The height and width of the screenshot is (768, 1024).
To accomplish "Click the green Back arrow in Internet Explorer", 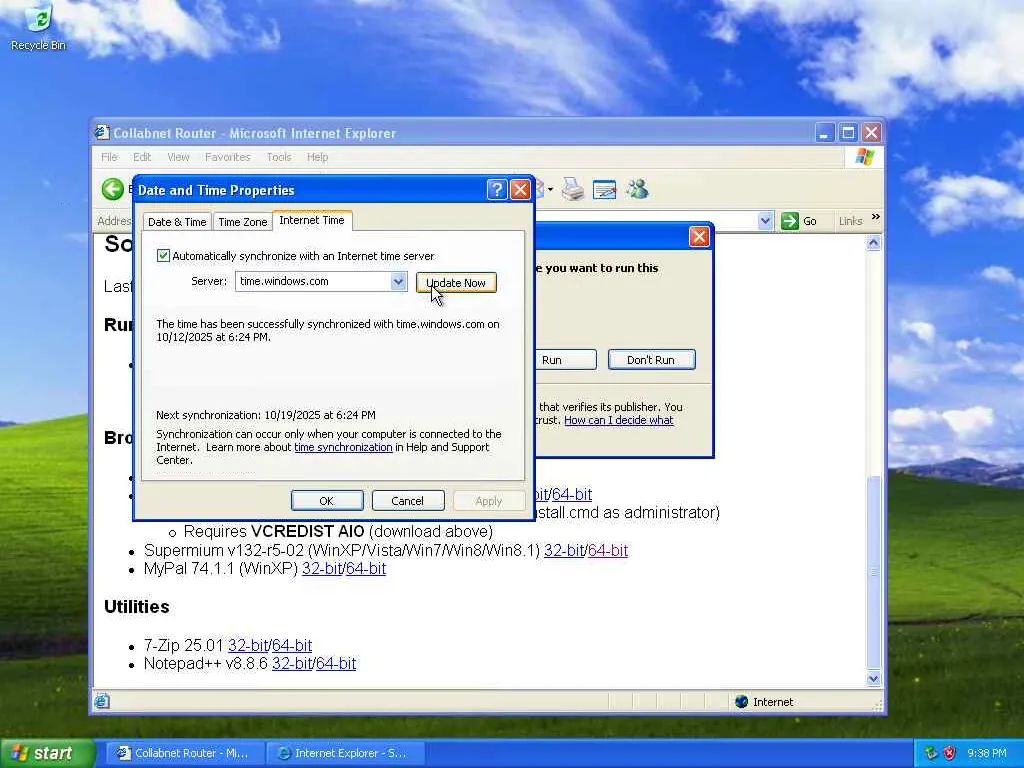I will coord(113,189).
